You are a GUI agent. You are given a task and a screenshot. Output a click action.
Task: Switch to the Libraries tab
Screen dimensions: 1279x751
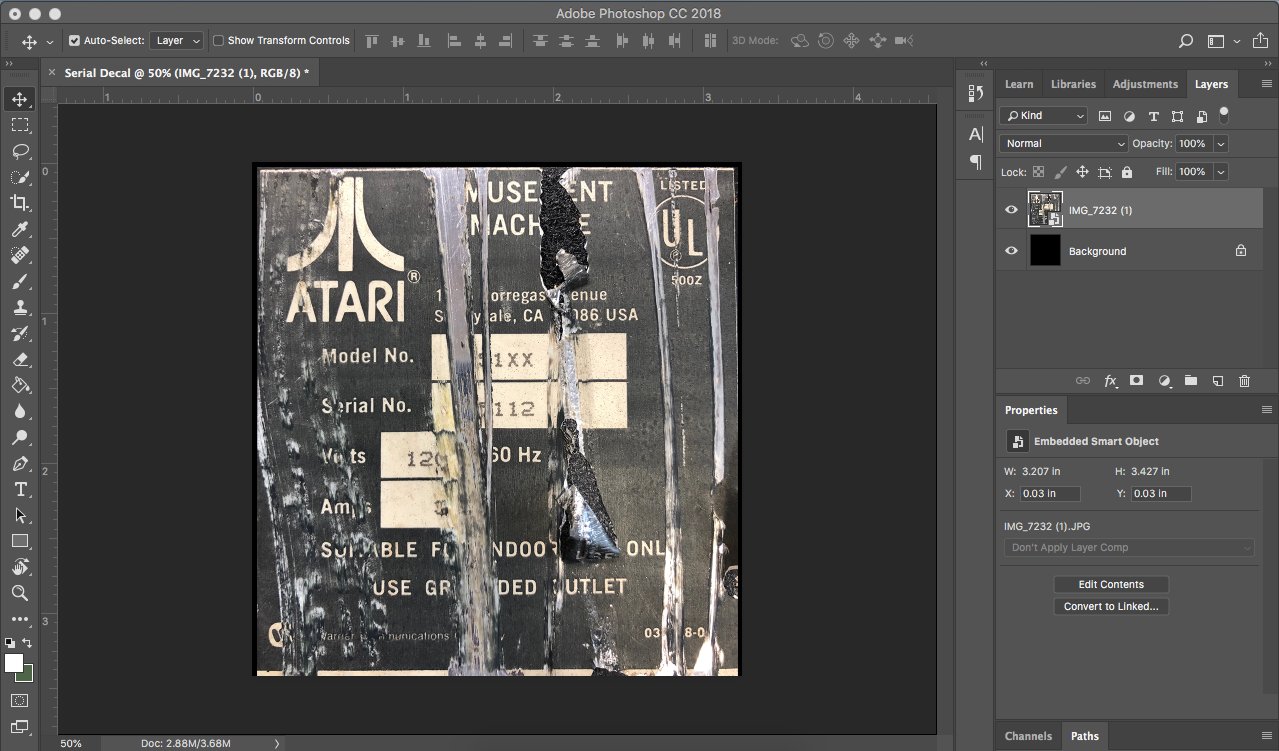click(1073, 84)
